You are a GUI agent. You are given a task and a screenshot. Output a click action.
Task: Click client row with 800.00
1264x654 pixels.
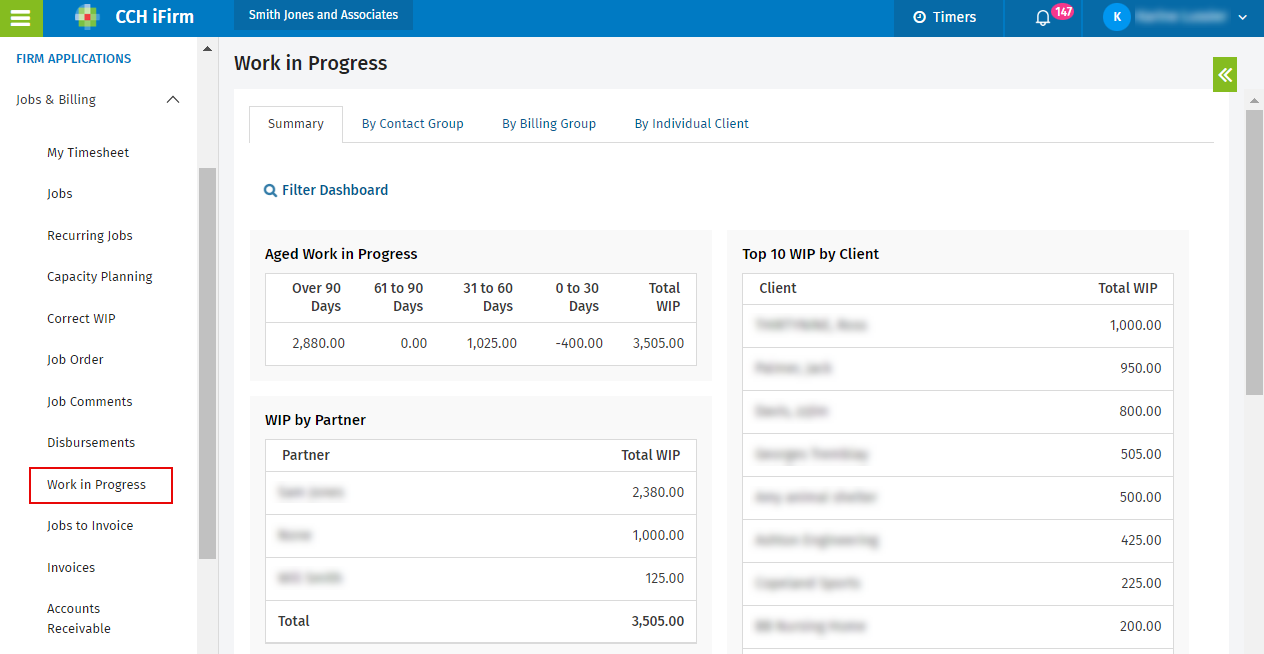pyautogui.click(x=958, y=412)
